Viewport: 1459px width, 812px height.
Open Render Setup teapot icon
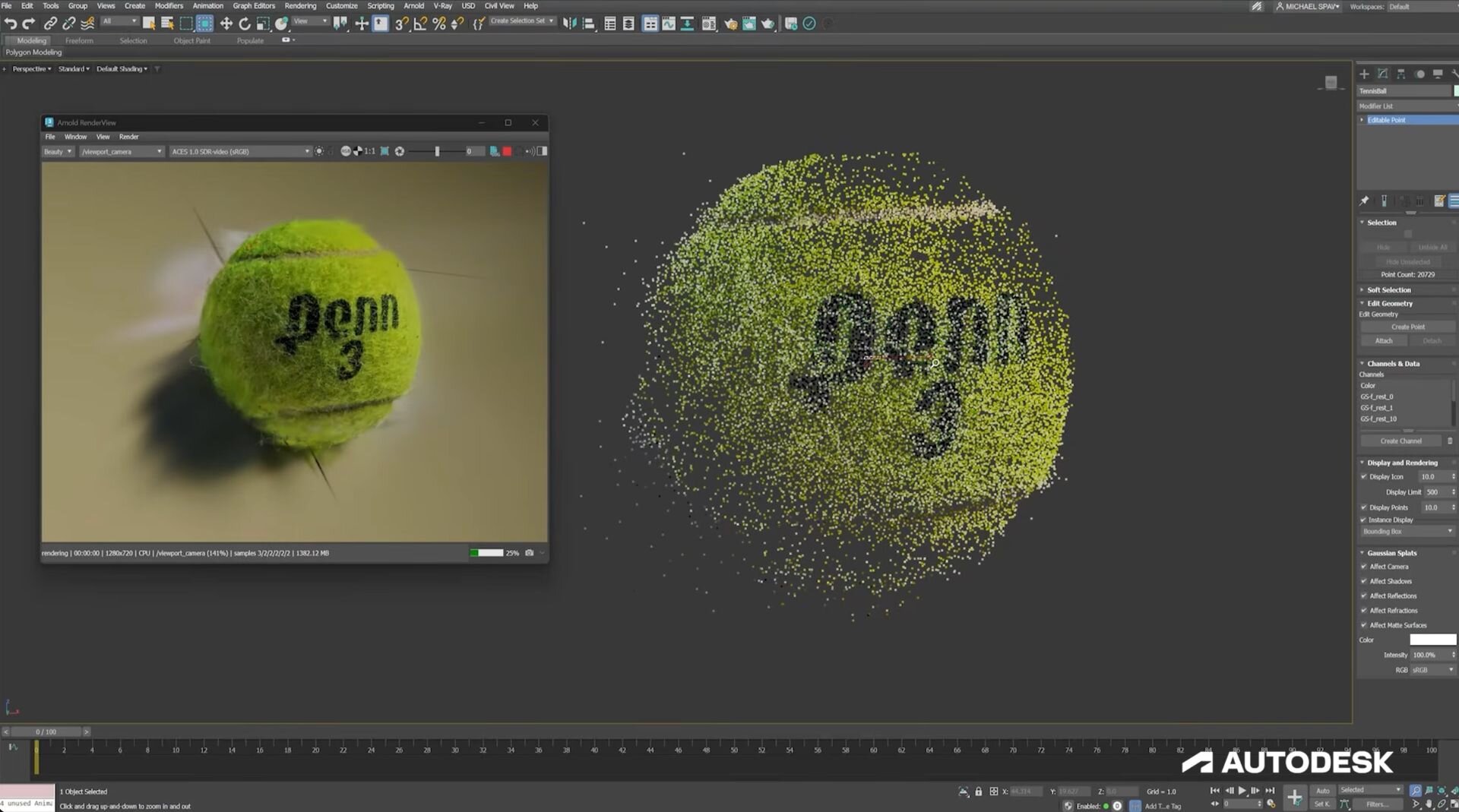731,24
